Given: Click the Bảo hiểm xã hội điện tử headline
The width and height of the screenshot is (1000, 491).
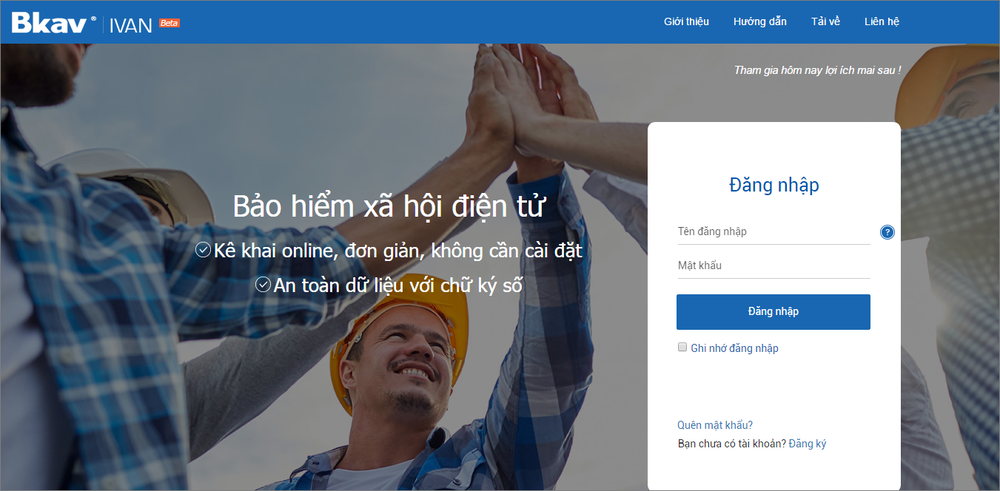Looking at the screenshot, I should pos(388,206).
